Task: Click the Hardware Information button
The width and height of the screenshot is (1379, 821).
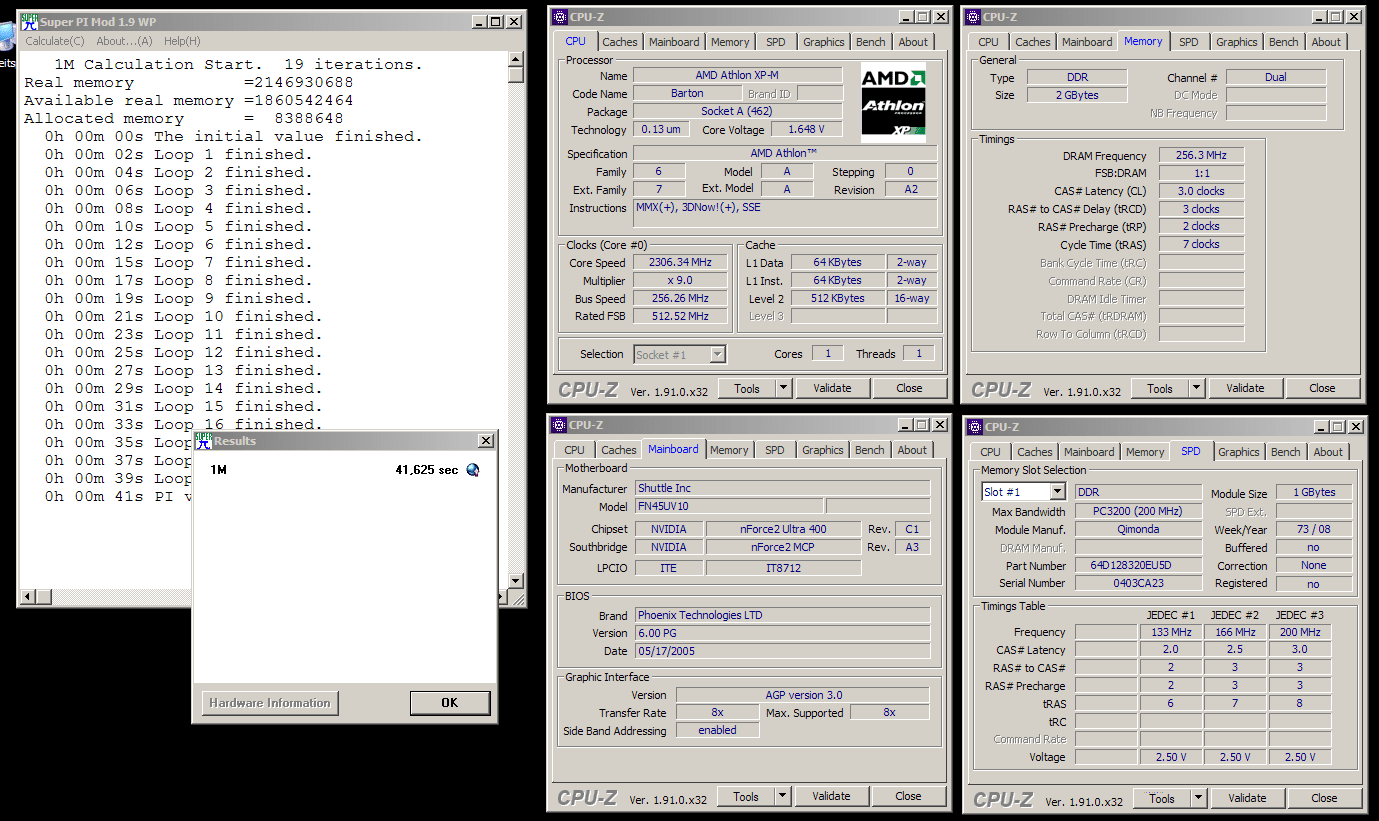Action: 270,703
